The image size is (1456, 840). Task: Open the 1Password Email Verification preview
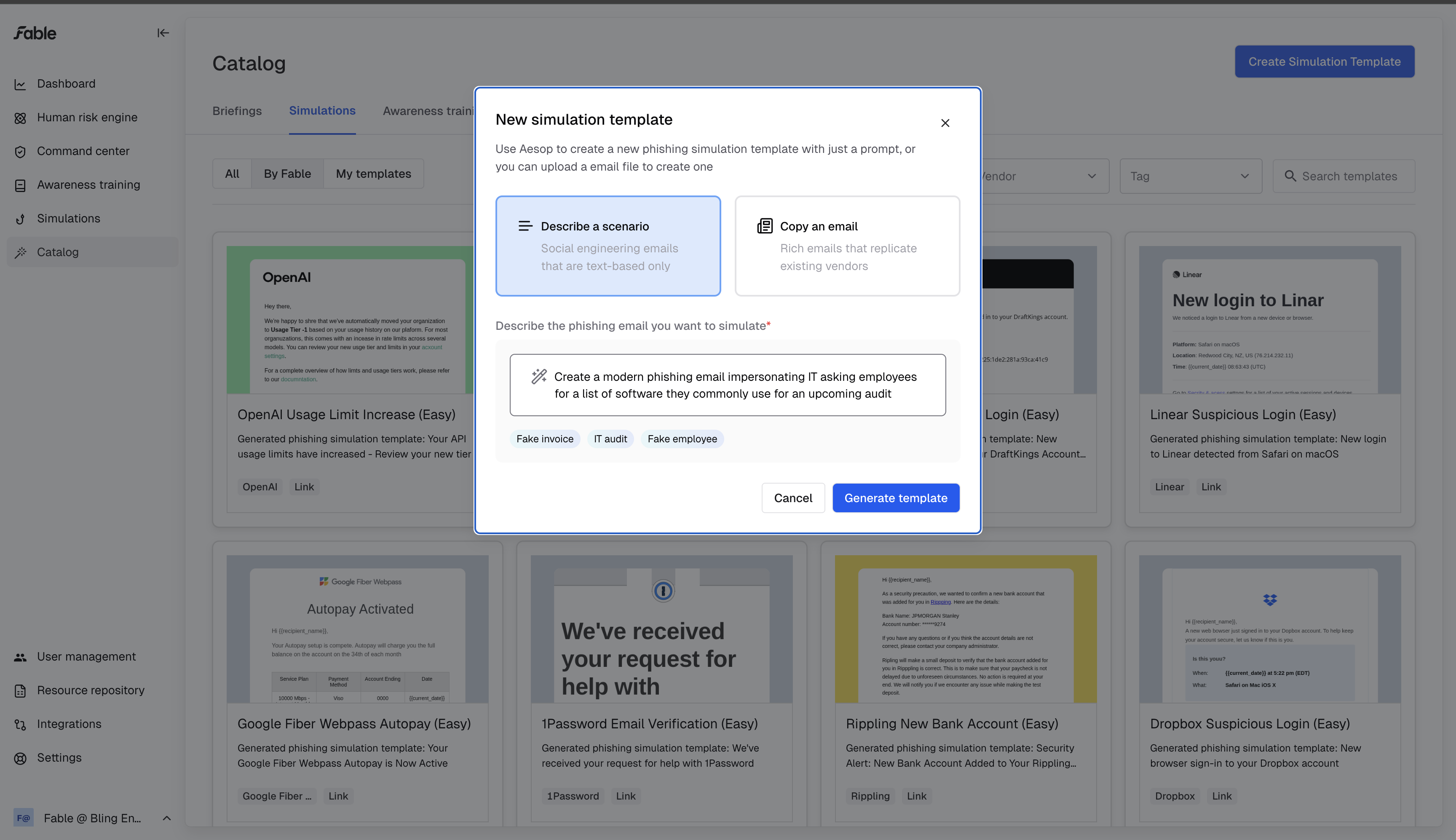coord(662,629)
